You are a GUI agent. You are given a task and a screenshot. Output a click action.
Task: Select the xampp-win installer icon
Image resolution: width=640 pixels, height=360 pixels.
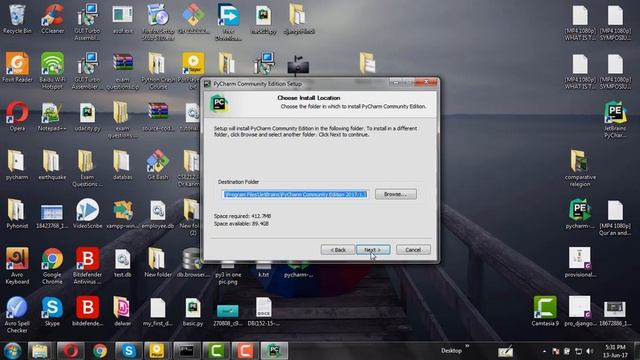click(x=122, y=213)
